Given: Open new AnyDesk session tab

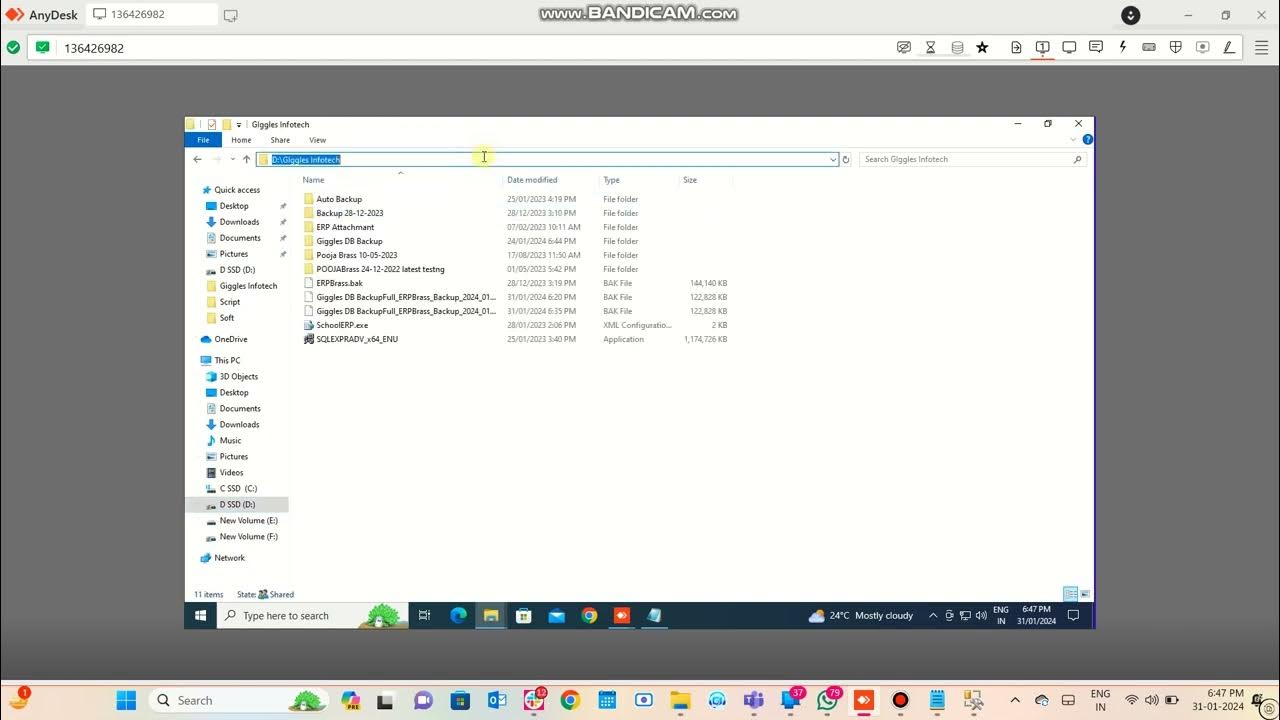Looking at the screenshot, I should coord(231,15).
